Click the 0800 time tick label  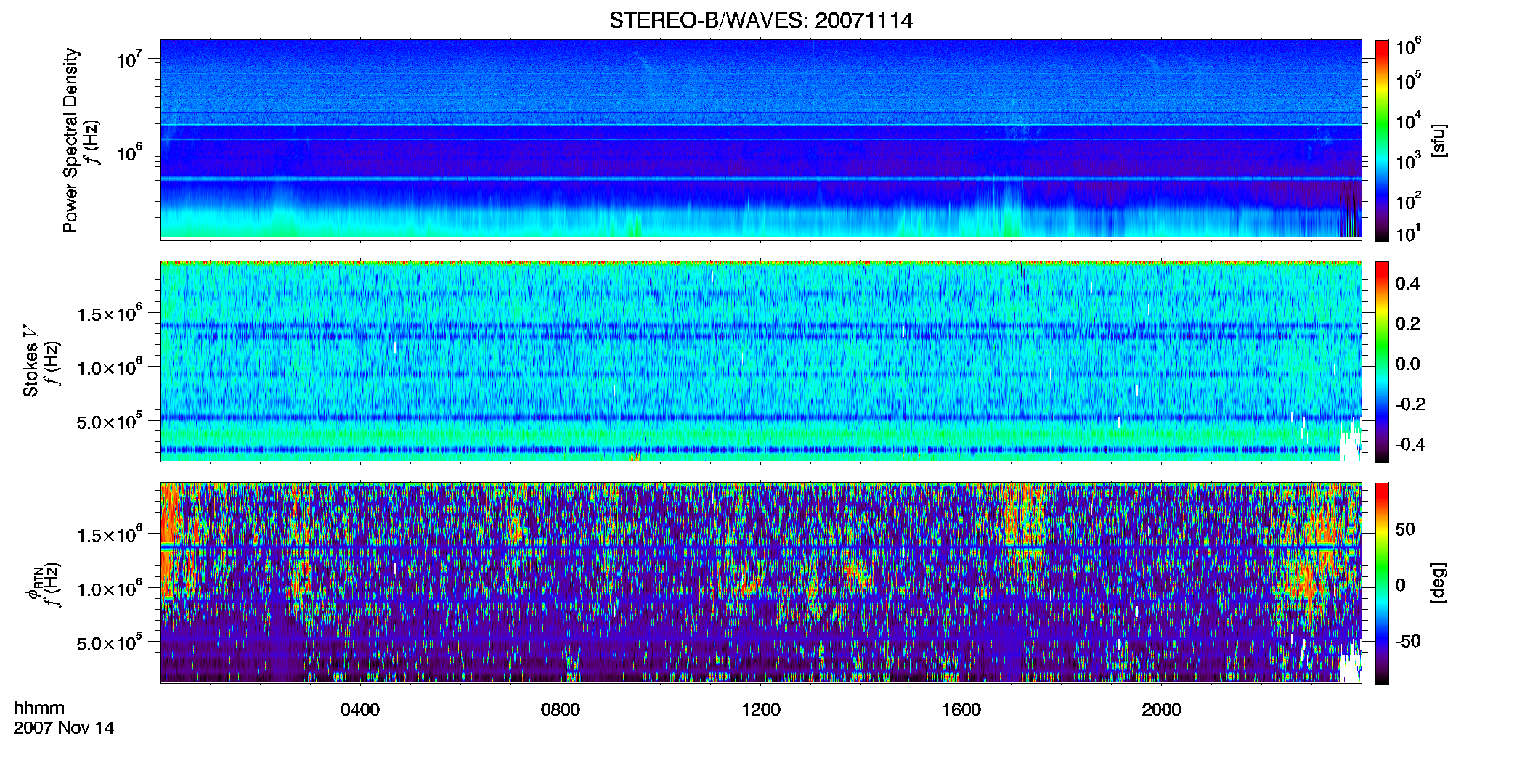(561, 710)
